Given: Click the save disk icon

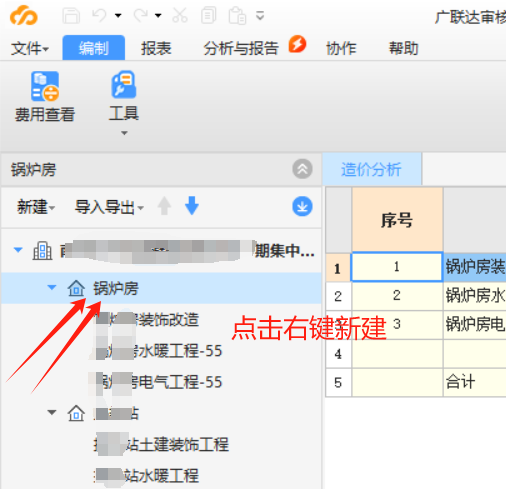Looking at the screenshot, I should [x=71, y=16].
